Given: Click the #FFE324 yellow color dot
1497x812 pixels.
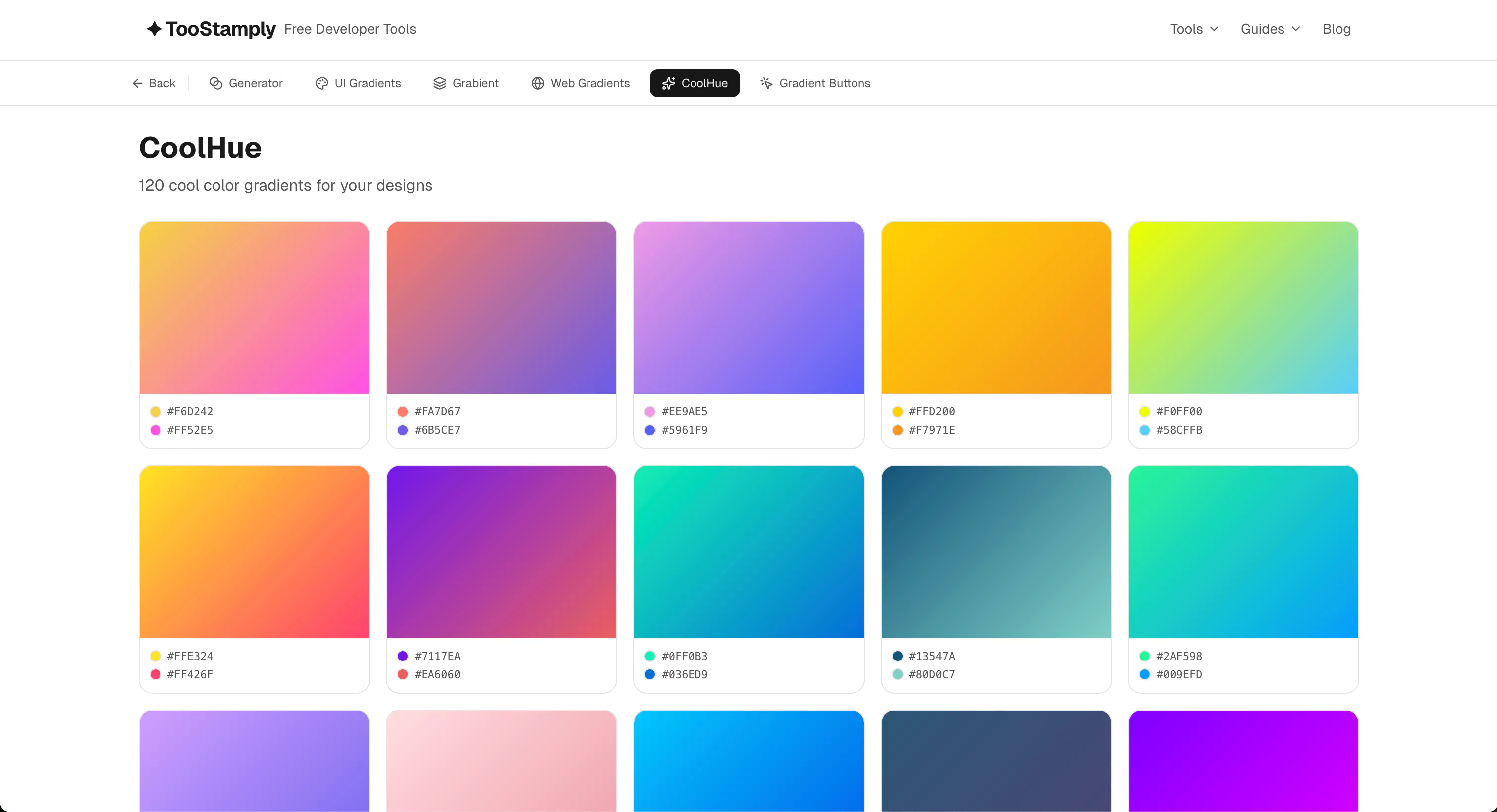Looking at the screenshot, I should tap(155, 657).
